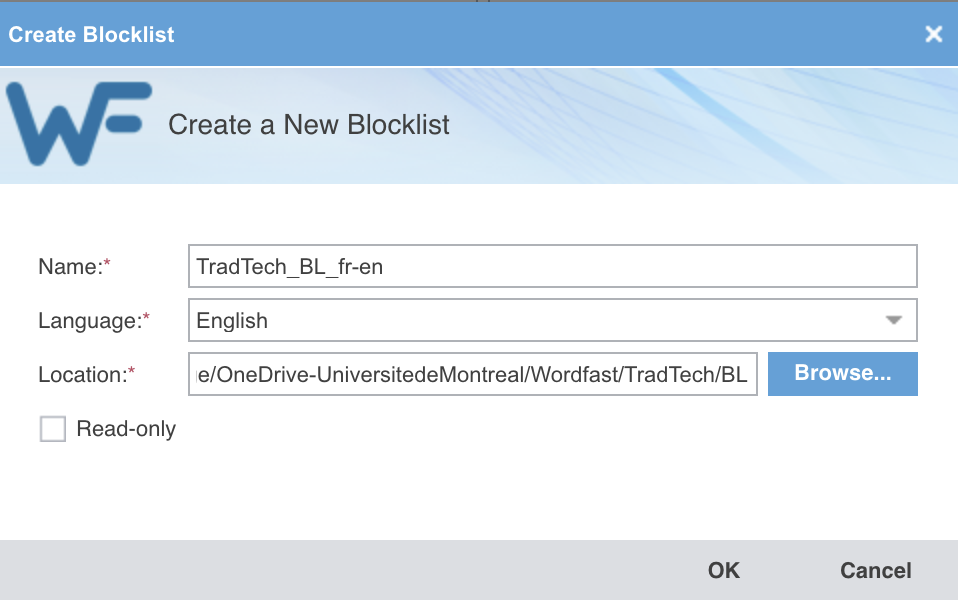The width and height of the screenshot is (958, 600).
Task: Click the Browse... button
Action: click(x=843, y=374)
